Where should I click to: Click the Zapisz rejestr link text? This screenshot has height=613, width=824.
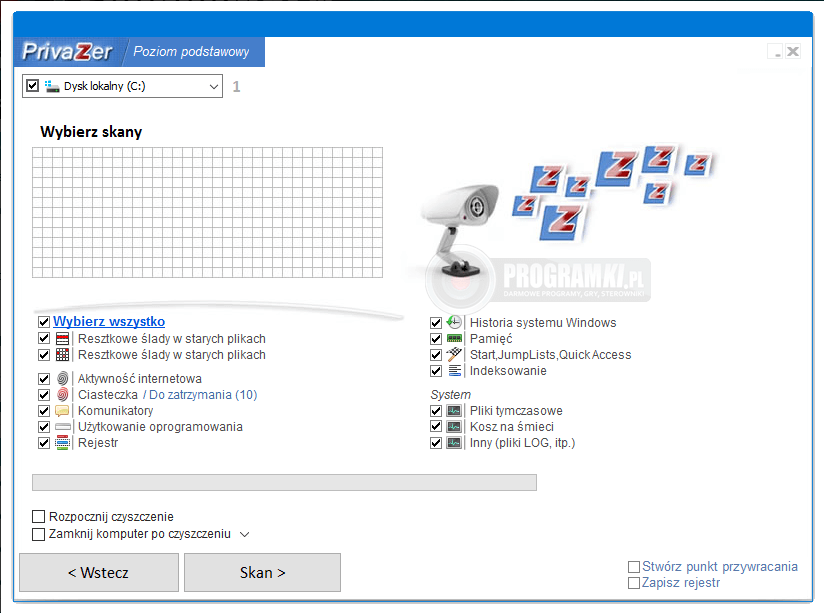681,583
